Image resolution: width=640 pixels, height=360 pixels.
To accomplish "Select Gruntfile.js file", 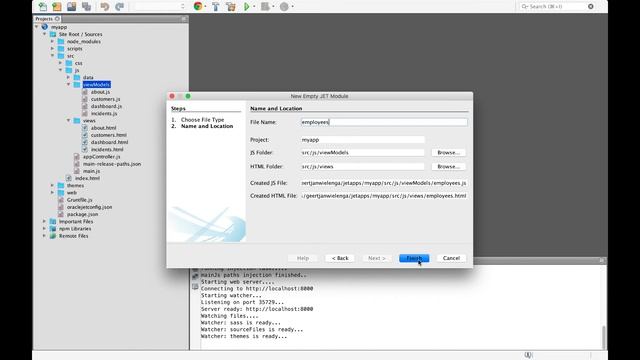I will 79,200.
